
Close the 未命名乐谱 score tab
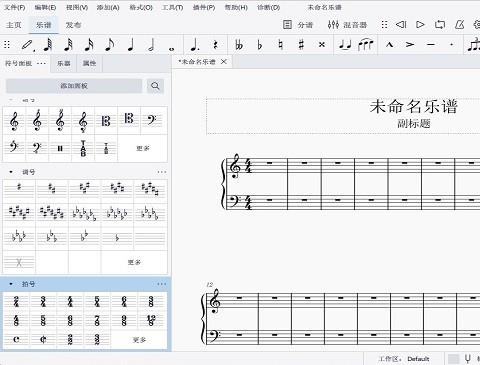click(224, 62)
